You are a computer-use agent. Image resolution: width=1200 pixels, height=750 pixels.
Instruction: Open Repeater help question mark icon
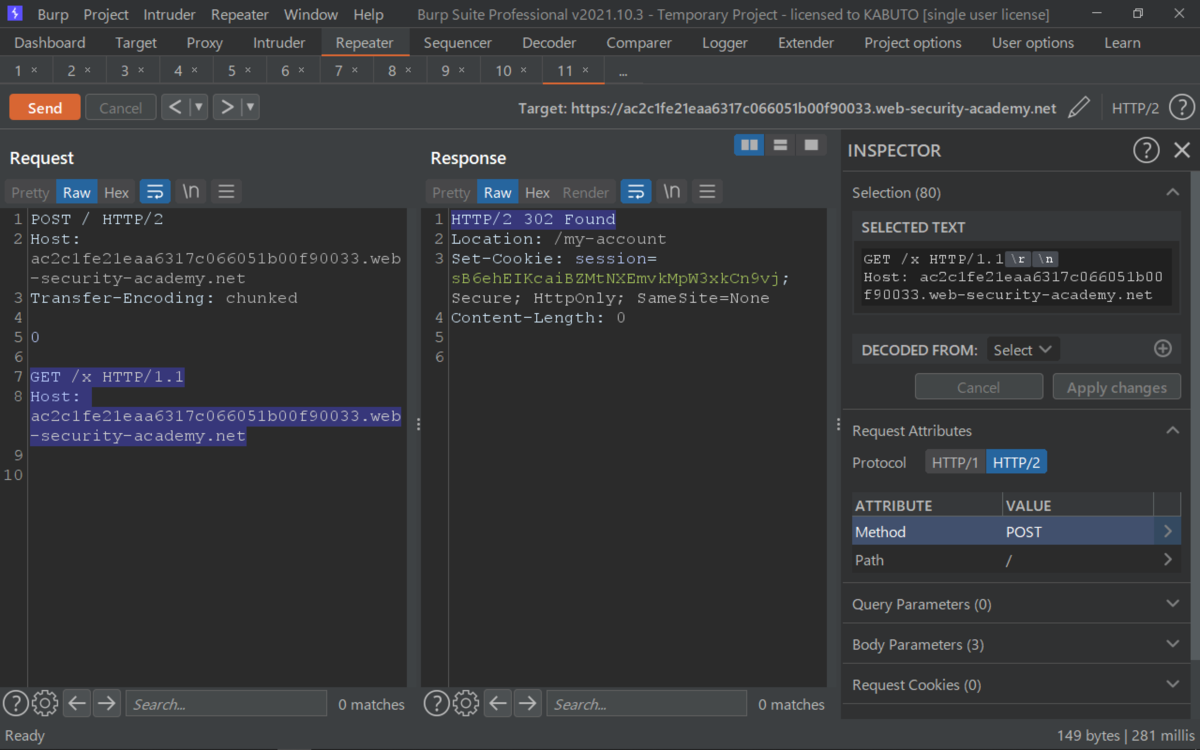[x=1181, y=108]
